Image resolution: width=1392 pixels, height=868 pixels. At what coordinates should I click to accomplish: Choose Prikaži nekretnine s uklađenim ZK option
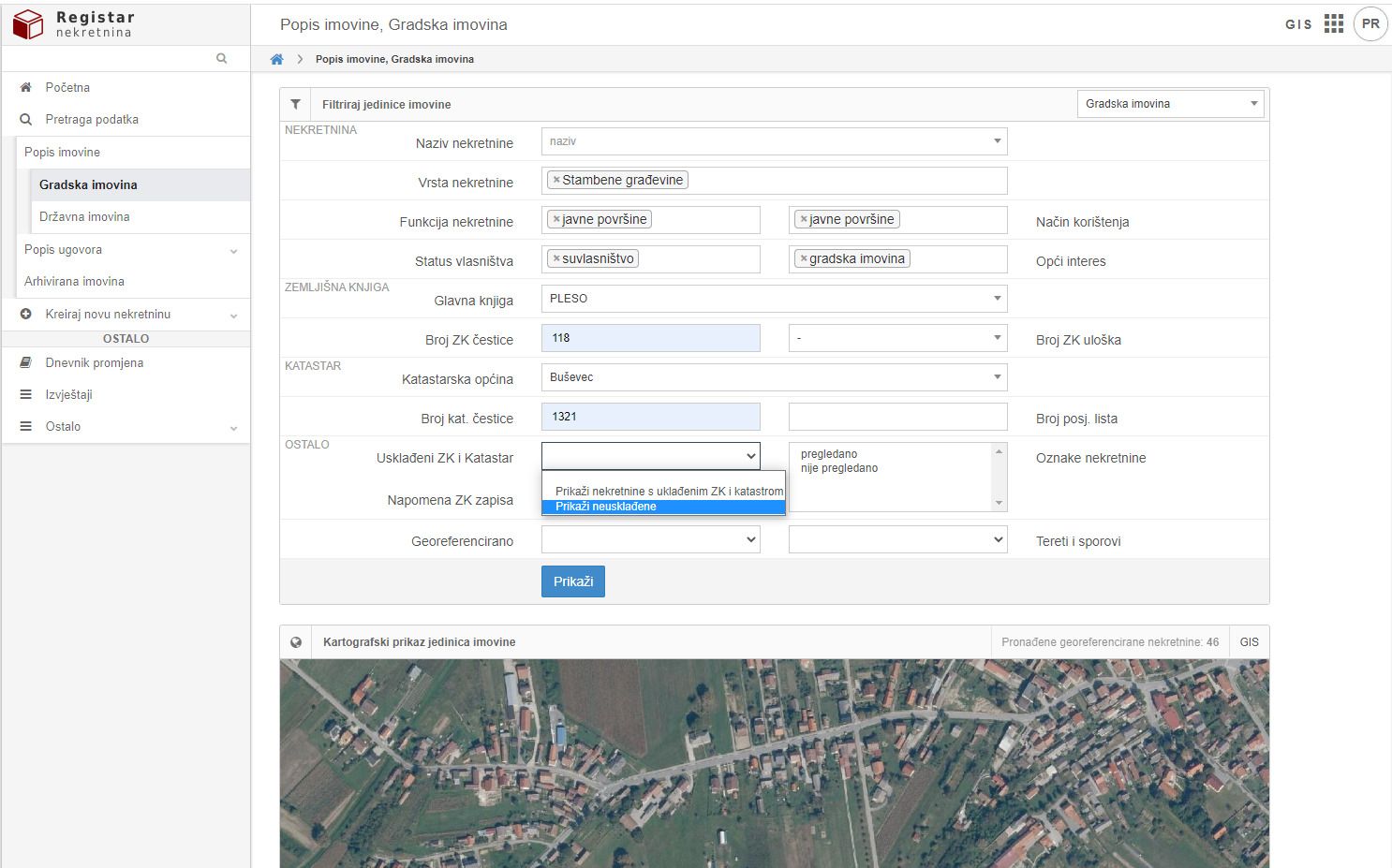pyautogui.click(x=669, y=491)
